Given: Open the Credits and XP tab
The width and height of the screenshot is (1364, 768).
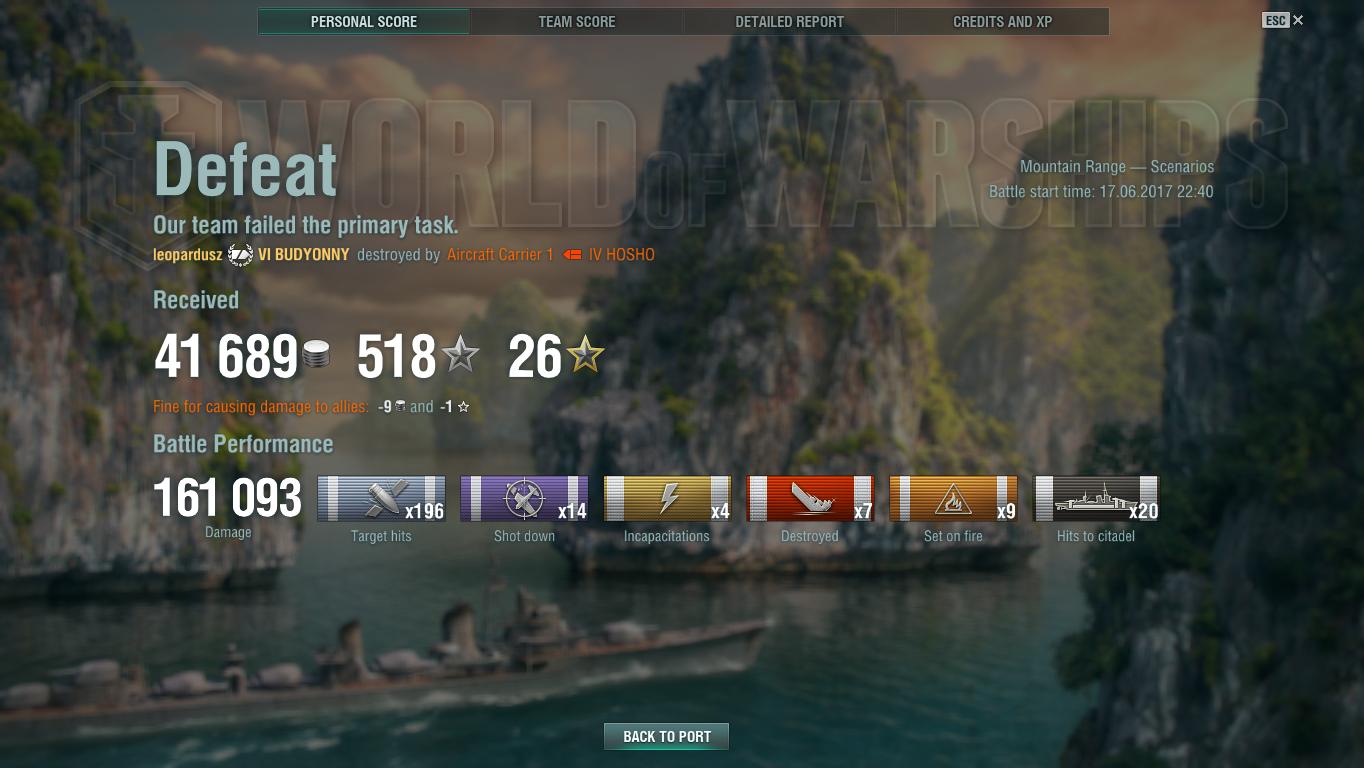Looking at the screenshot, I should [1003, 21].
